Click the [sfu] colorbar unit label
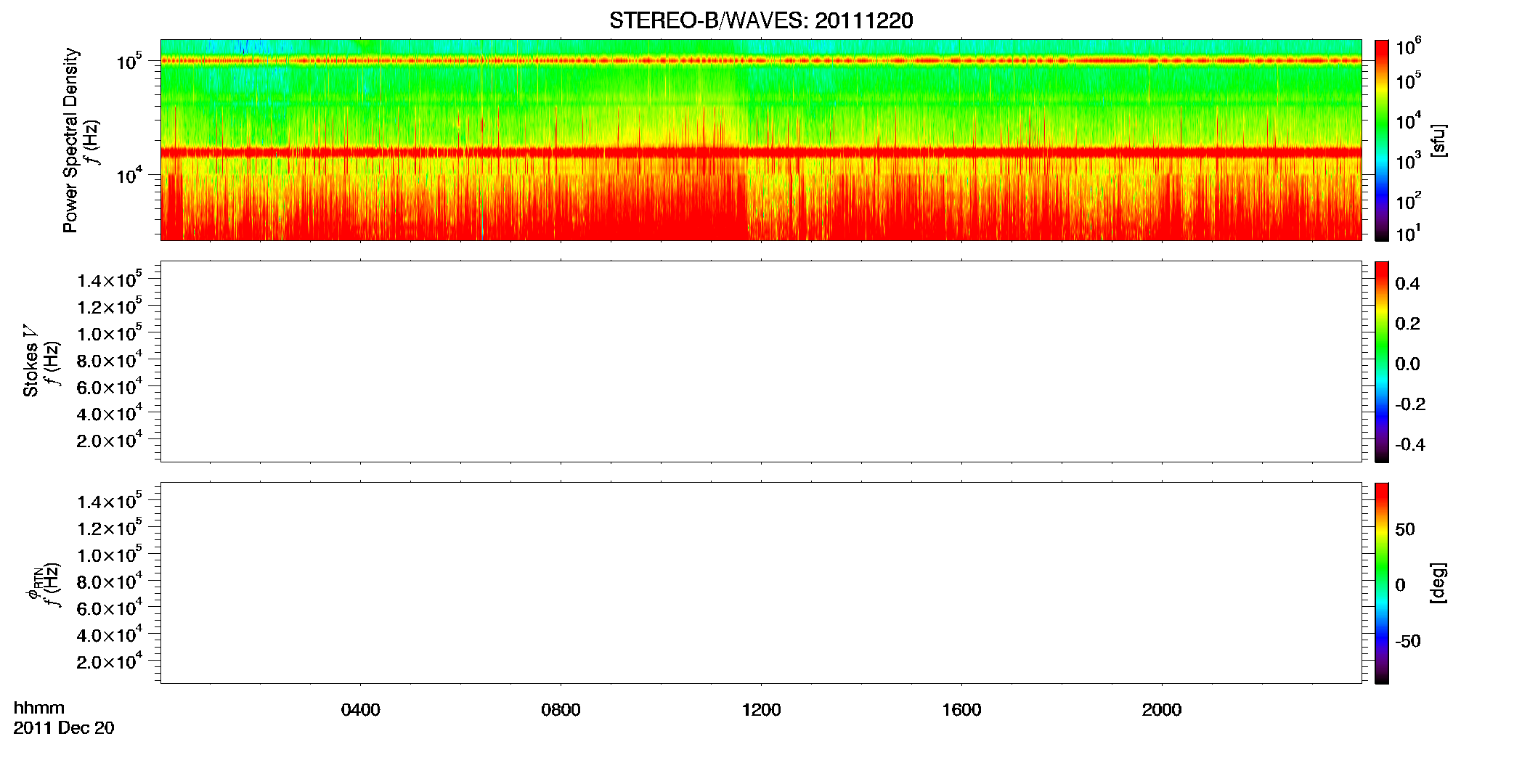 point(1438,140)
